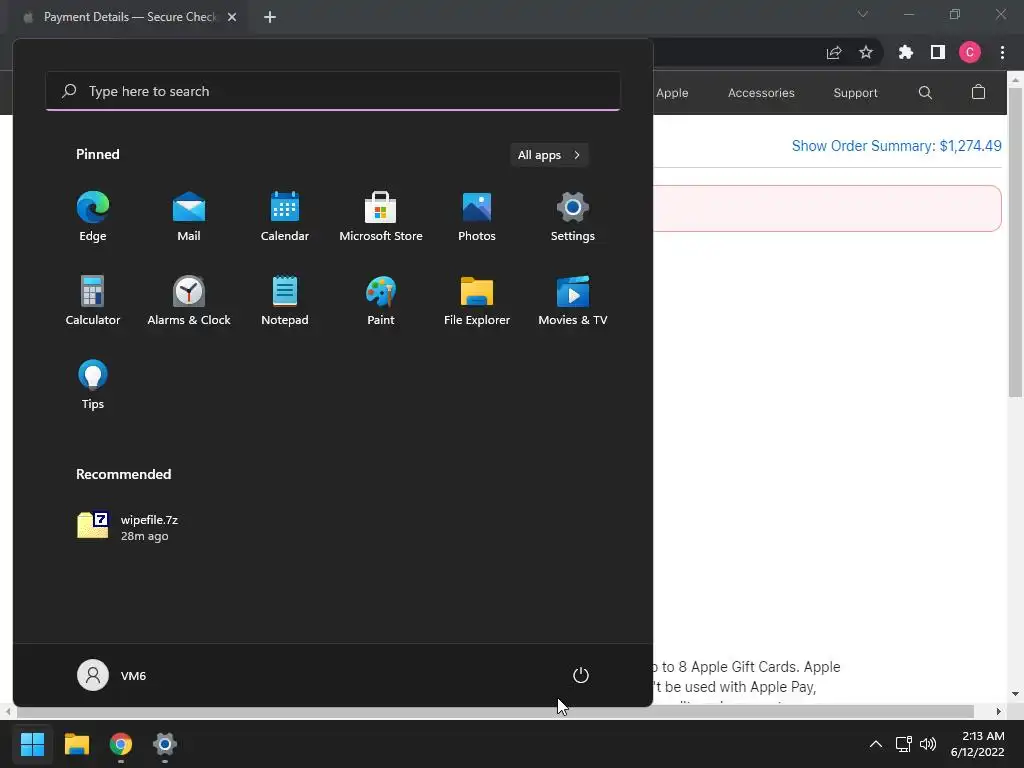Share this page from the address bar
The image size is (1024, 768).
tap(834, 53)
